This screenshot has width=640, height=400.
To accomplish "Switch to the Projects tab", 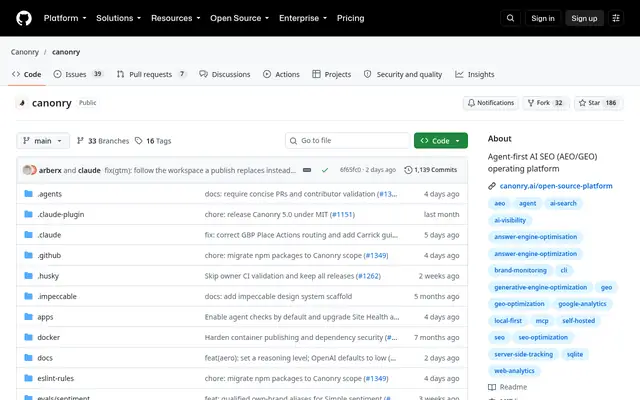I will click(x=331, y=74).
